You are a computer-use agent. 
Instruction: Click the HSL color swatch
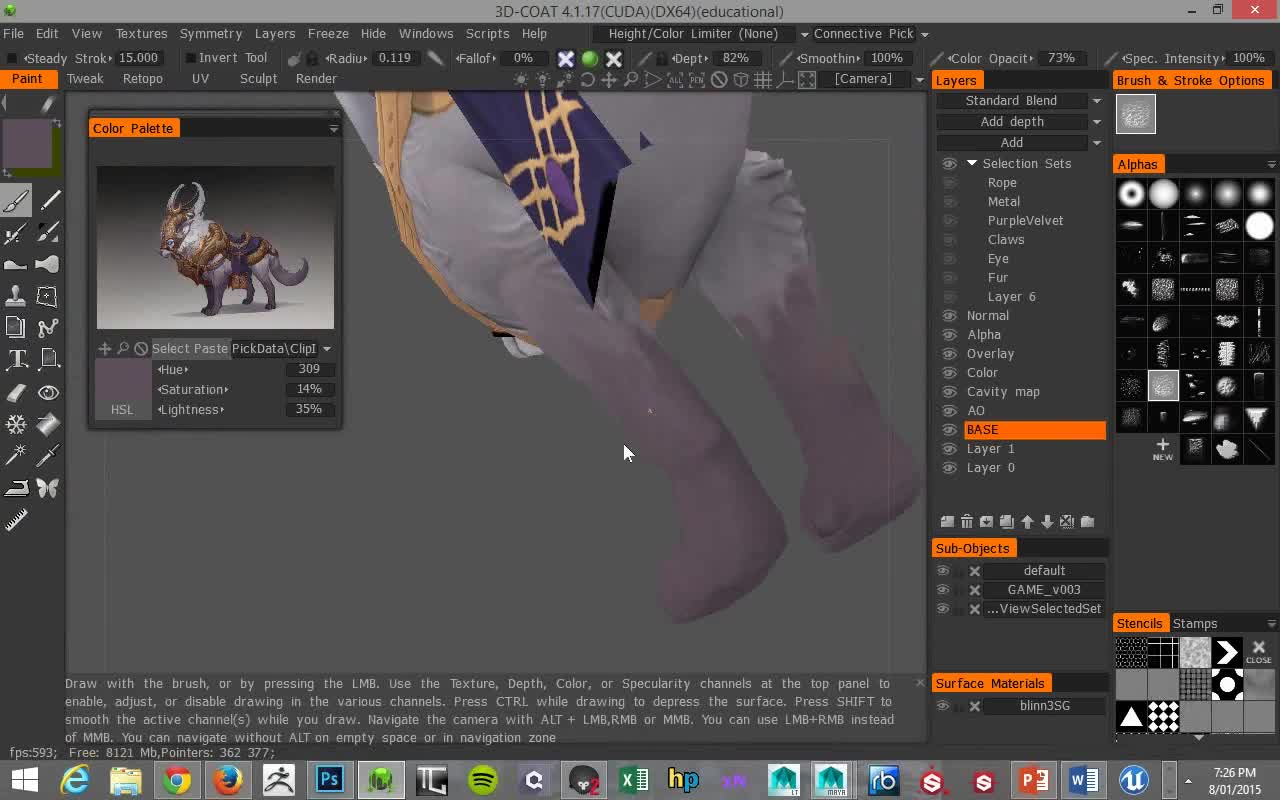click(122, 390)
